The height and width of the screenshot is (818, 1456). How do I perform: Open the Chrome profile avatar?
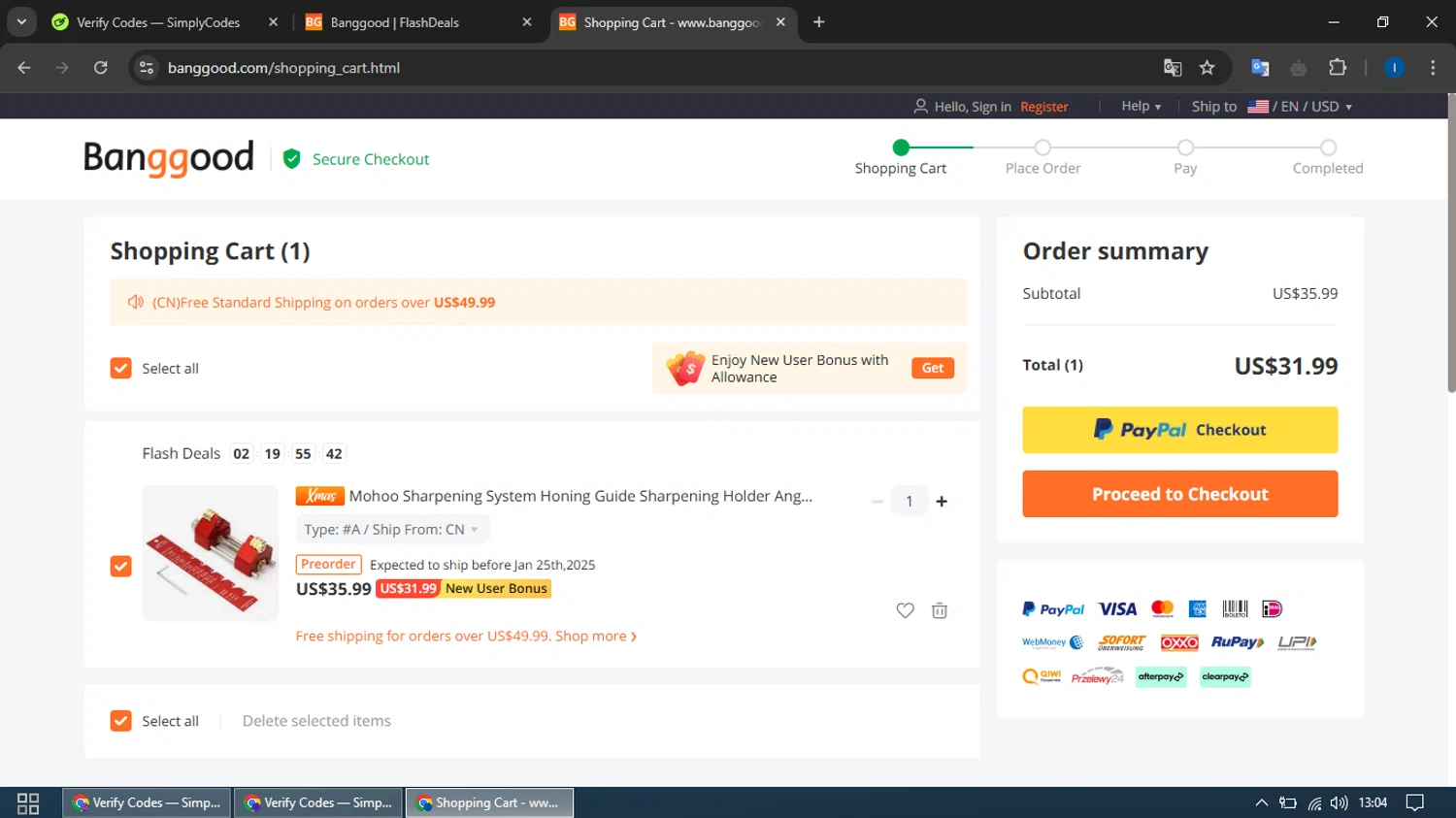pos(1394,67)
